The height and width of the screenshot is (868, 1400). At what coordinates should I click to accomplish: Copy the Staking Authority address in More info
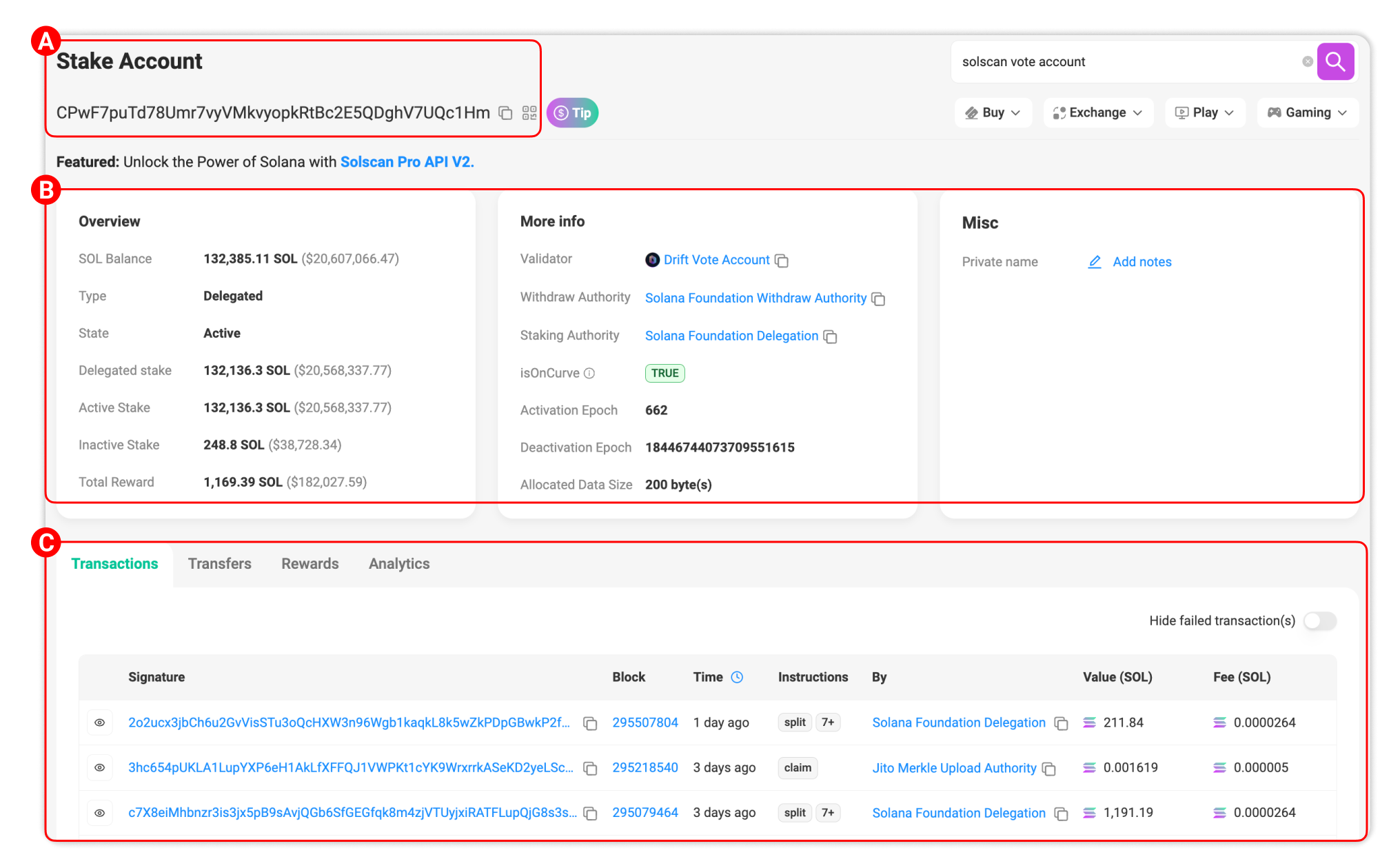[831, 336]
